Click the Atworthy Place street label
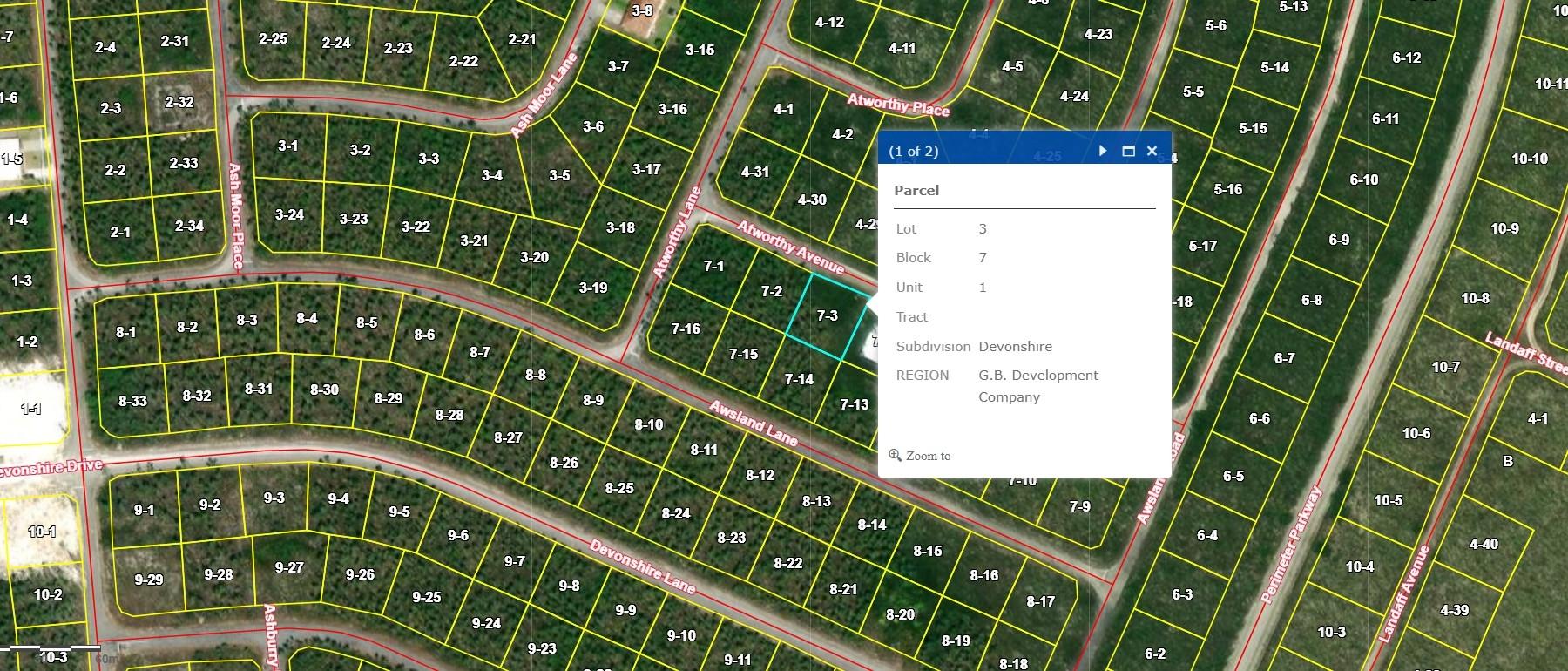 coord(898,106)
